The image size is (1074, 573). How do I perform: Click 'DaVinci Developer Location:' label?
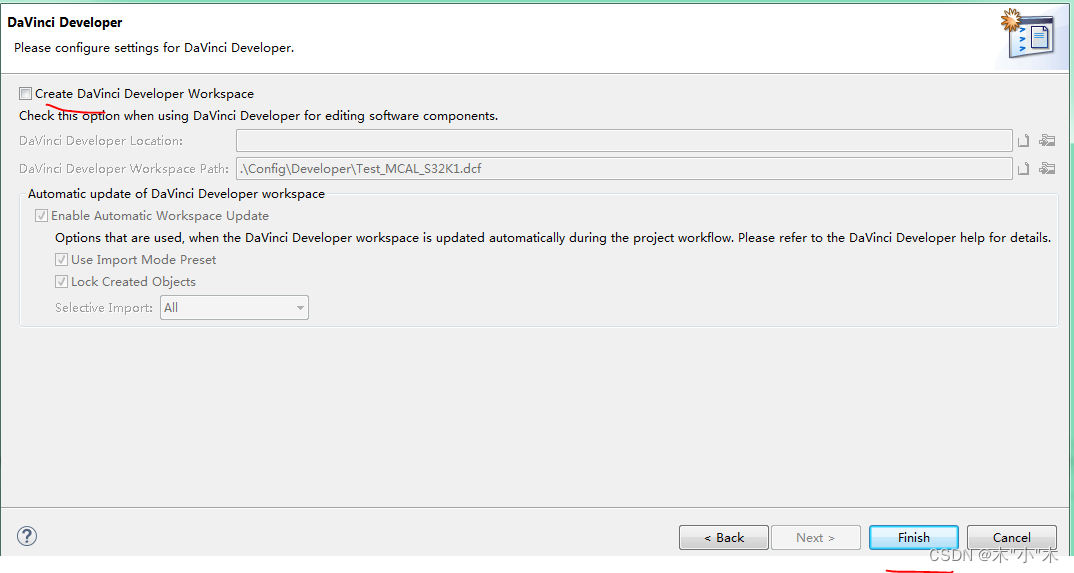pos(101,141)
